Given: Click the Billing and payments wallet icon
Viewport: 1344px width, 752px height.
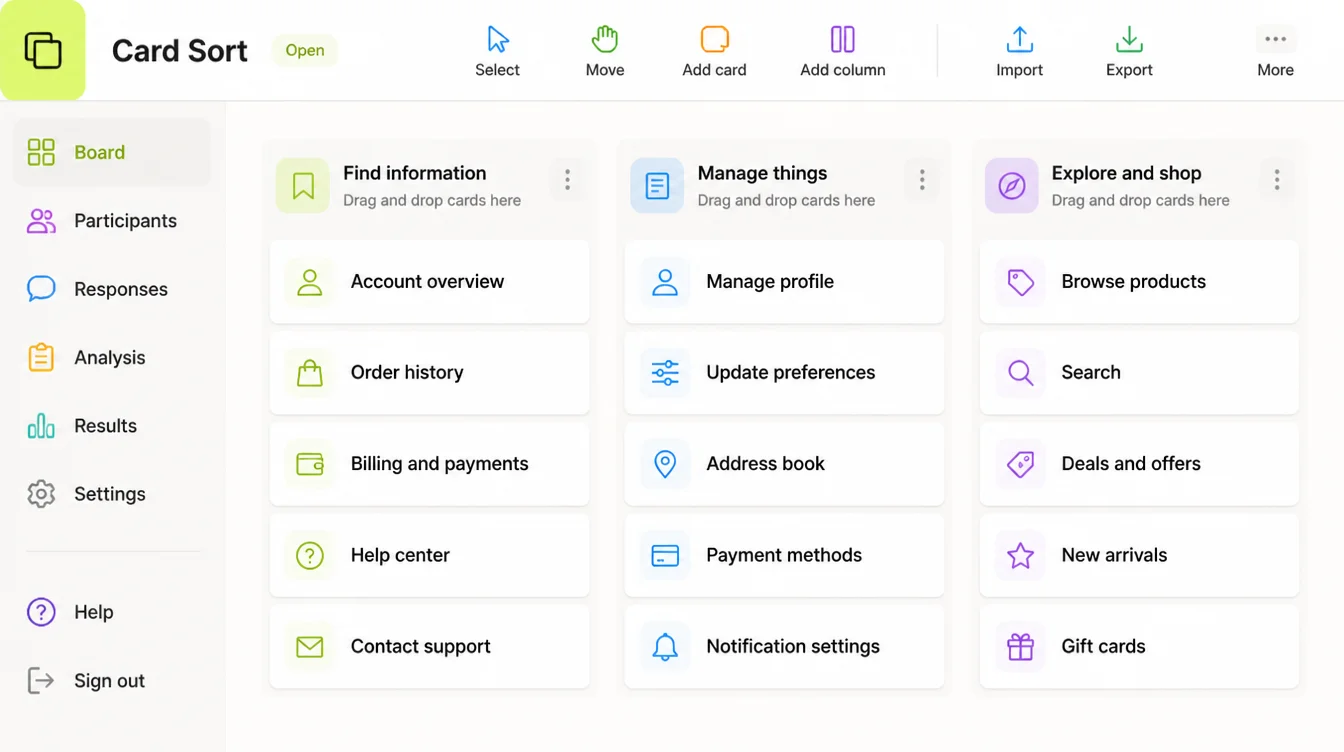Looking at the screenshot, I should [310, 464].
